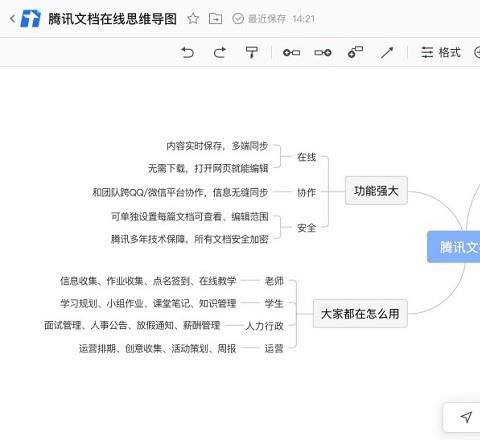Select the 人力行政 subtopic
Screen dimensions: 480x440
coord(265,326)
